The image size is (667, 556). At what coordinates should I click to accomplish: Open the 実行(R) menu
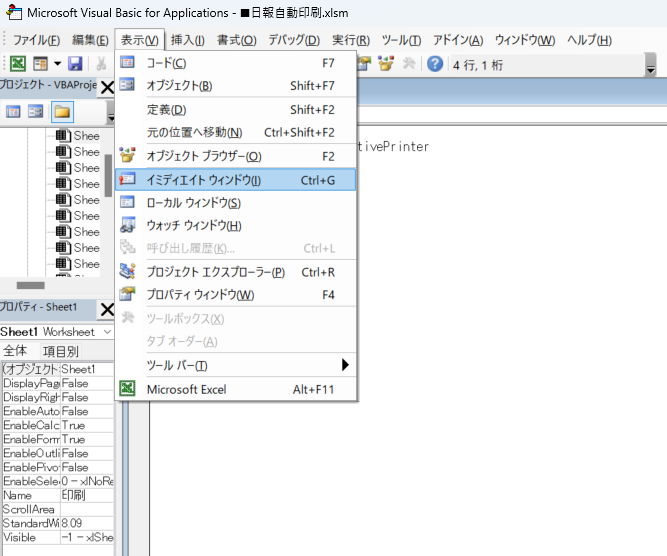[351, 40]
